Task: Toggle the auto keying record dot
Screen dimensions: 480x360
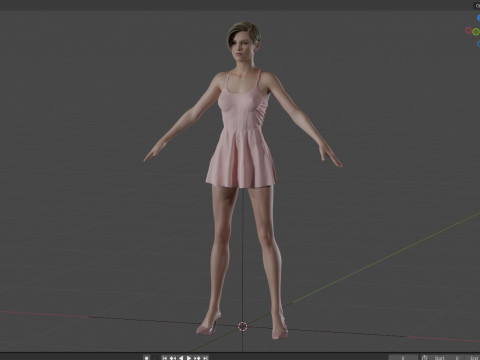Action: pyautogui.click(x=146, y=358)
